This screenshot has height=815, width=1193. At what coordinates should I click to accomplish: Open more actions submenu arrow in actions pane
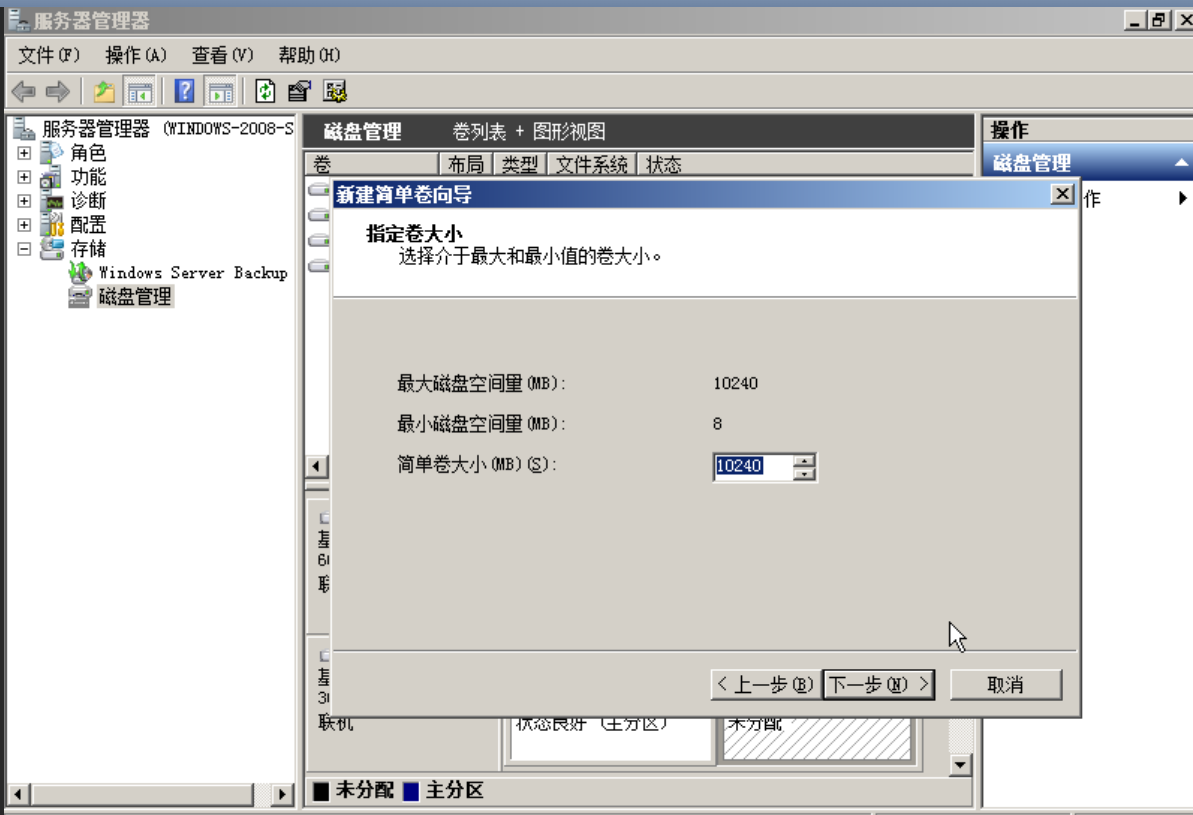click(x=1182, y=199)
